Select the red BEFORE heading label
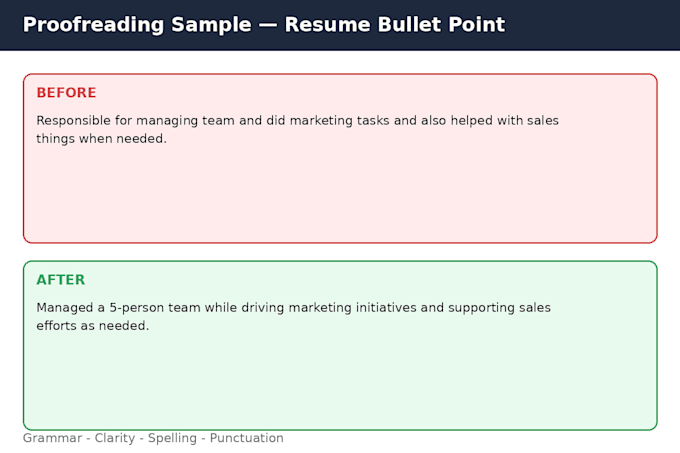The width and height of the screenshot is (680, 453). (66, 93)
